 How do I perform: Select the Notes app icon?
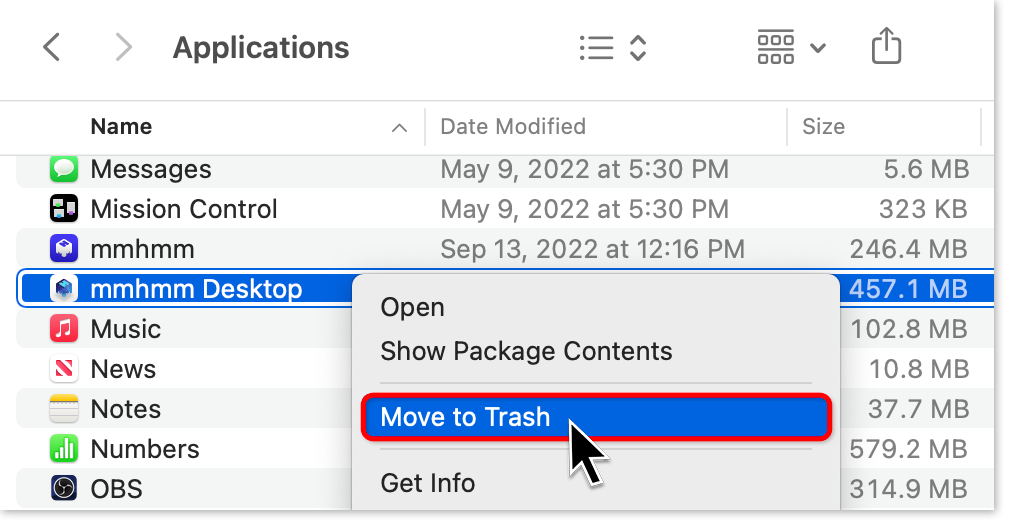coord(64,409)
